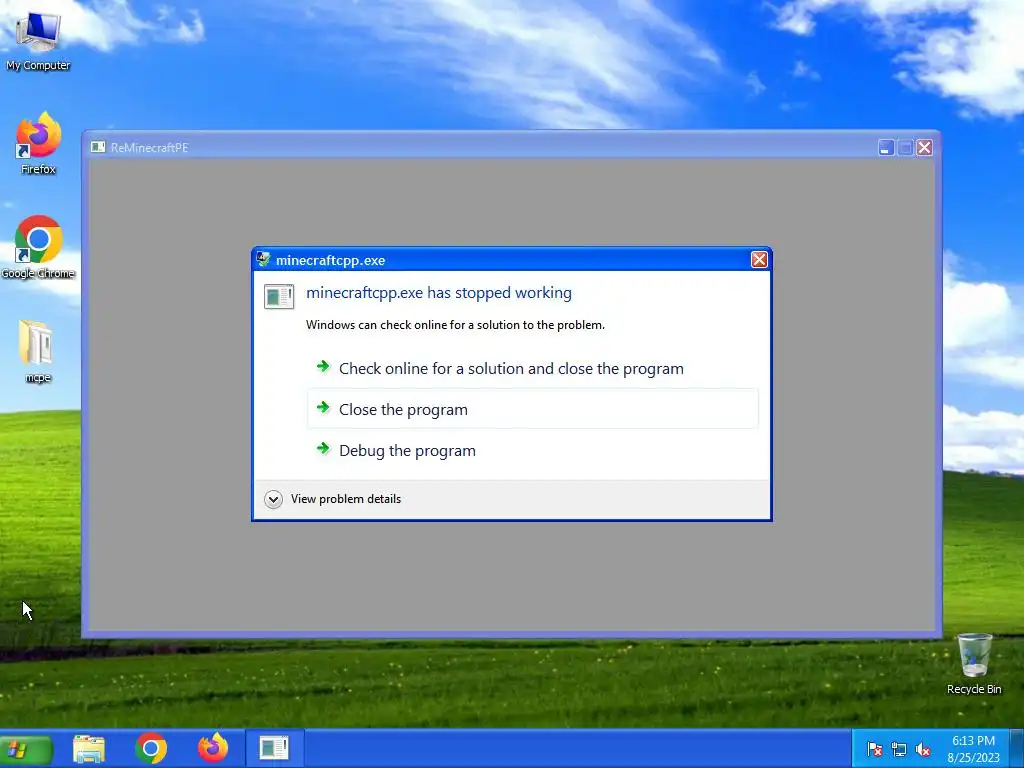Open the Start menu button
This screenshot has width=1024, height=768.
click(26, 749)
